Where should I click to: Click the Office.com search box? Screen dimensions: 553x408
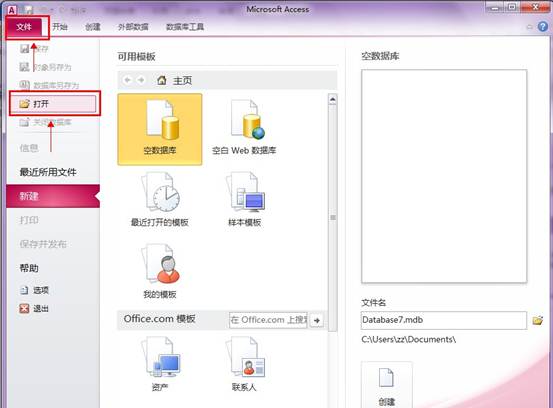click(x=268, y=320)
